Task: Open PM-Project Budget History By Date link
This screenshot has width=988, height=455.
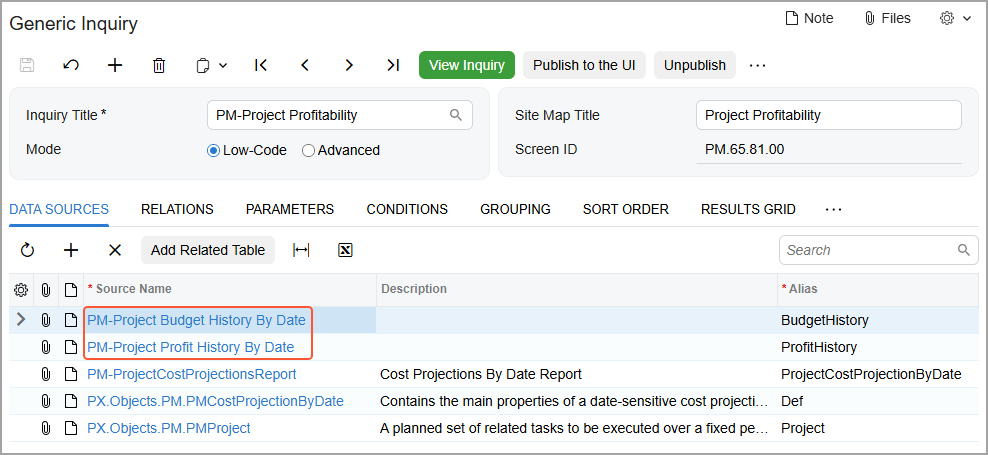Action: tap(197, 320)
